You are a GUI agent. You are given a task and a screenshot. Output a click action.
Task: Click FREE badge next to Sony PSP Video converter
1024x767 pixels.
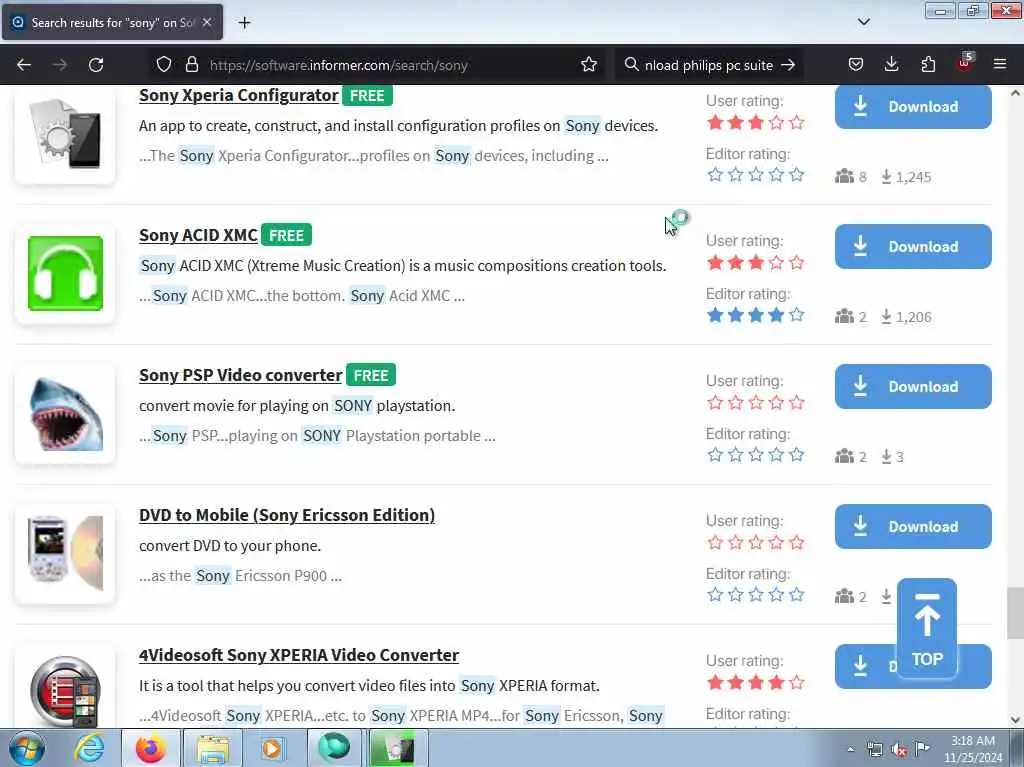[x=370, y=375]
